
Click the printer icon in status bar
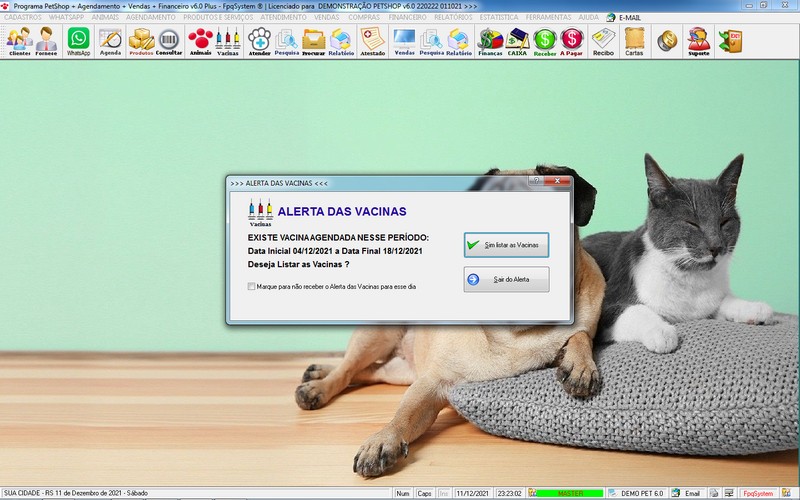714,493
